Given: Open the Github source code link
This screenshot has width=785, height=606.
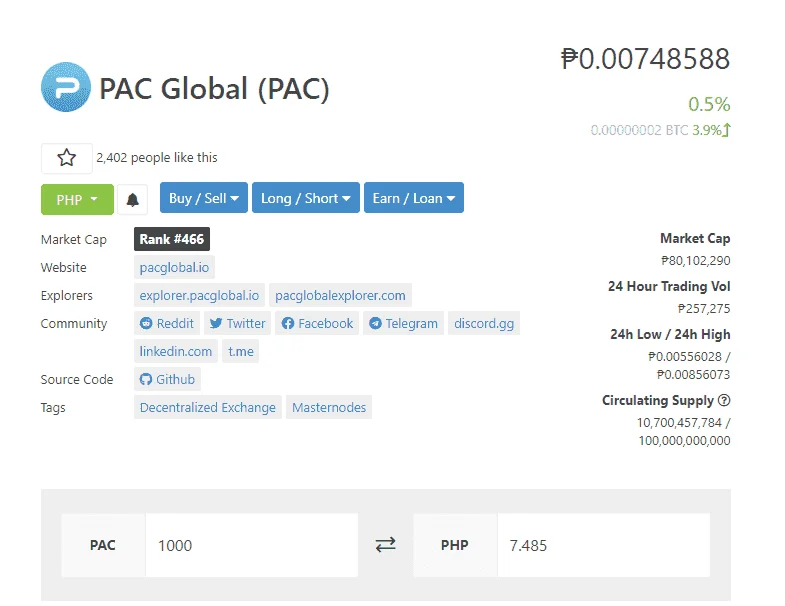Looking at the screenshot, I should point(167,380).
